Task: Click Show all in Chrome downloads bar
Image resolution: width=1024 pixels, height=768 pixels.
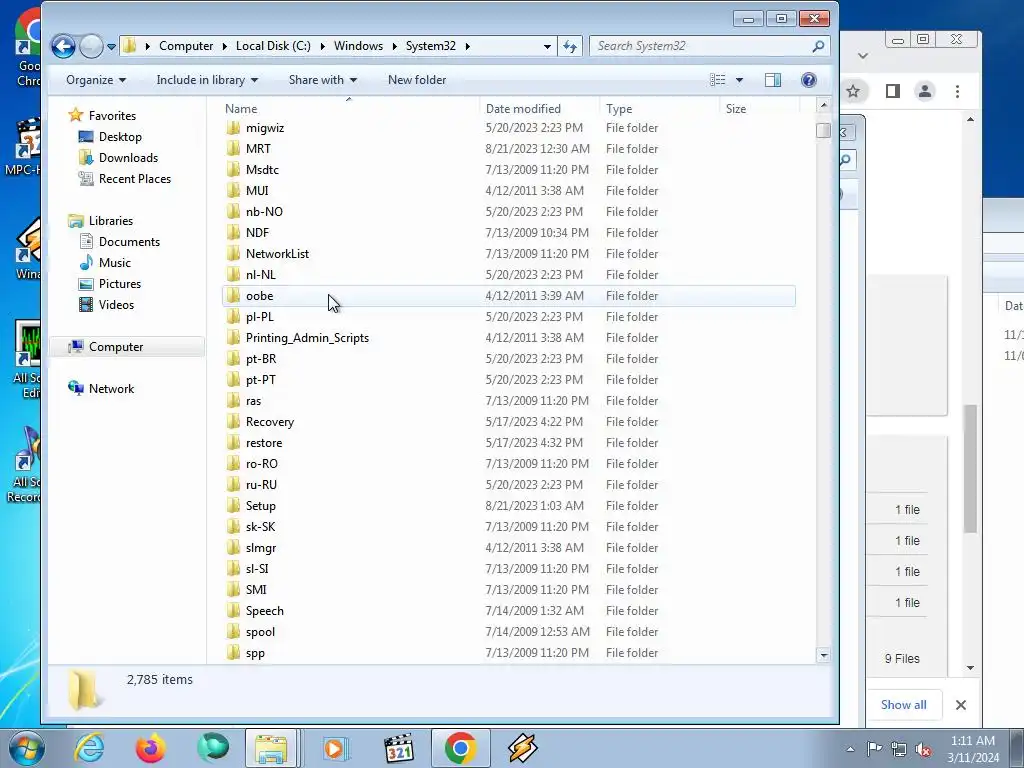Action: tap(903, 705)
